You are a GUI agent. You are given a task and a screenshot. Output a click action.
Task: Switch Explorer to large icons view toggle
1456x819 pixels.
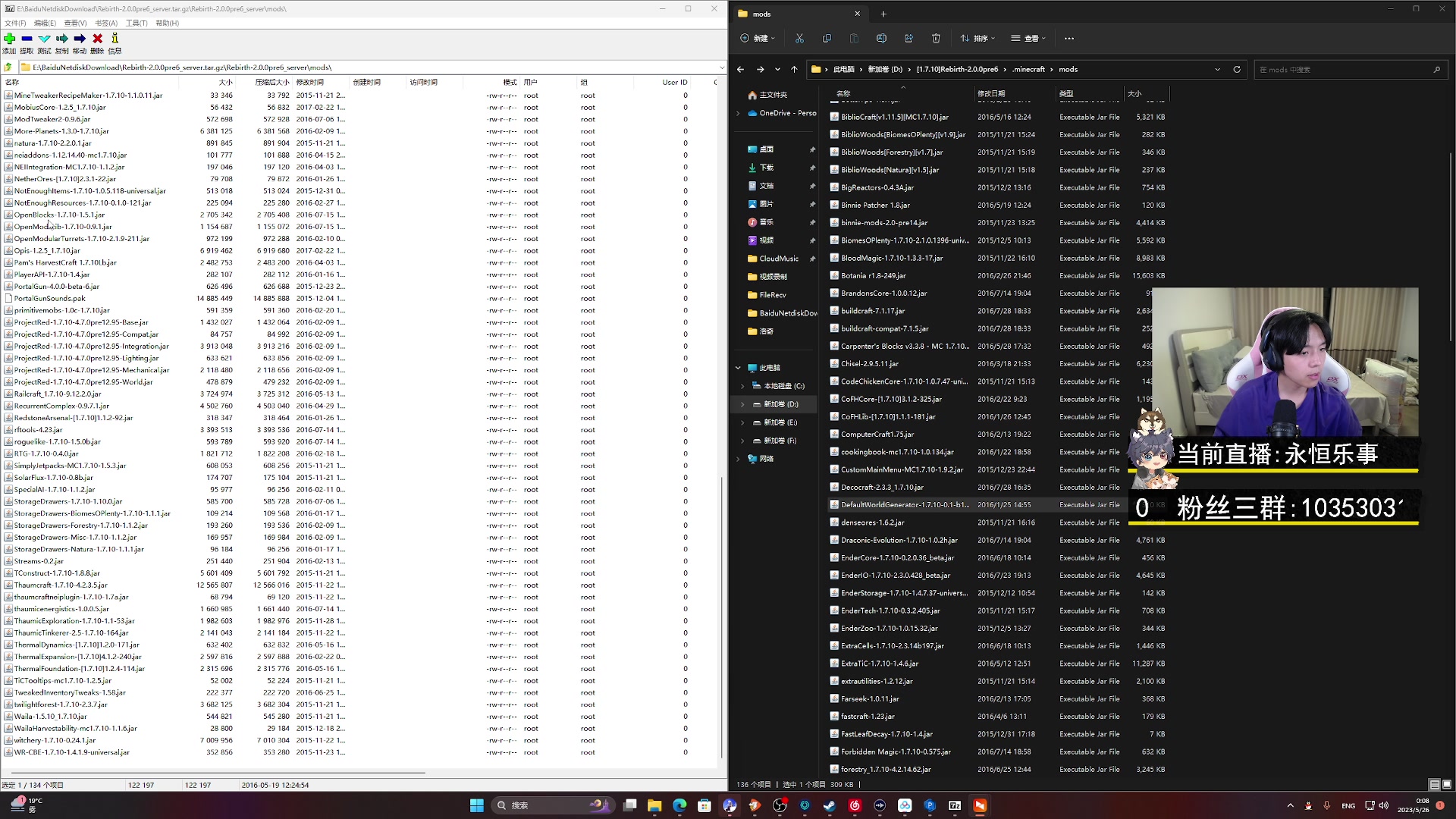pos(1447,784)
